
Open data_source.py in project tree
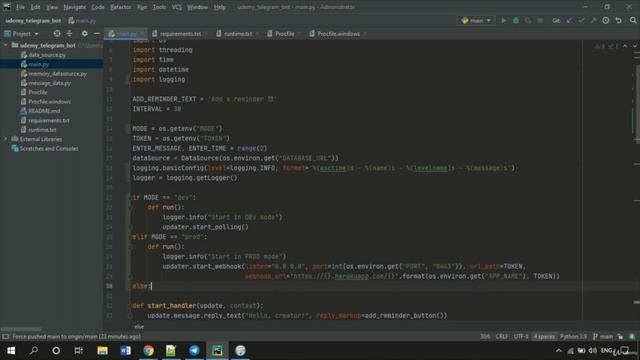(47, 55)
